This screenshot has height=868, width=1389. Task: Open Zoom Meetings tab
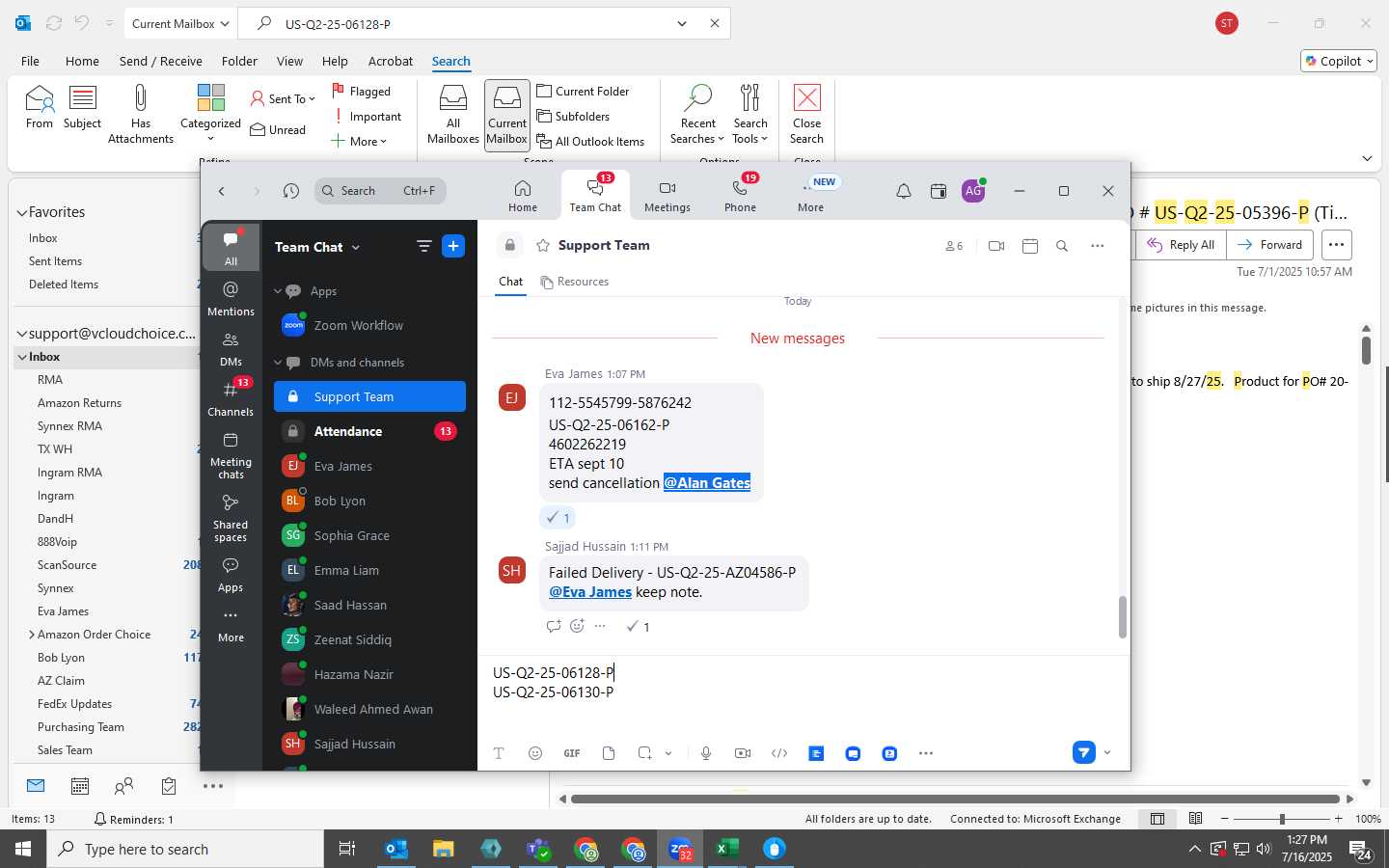pyautogui.click(x=667, y=196)
